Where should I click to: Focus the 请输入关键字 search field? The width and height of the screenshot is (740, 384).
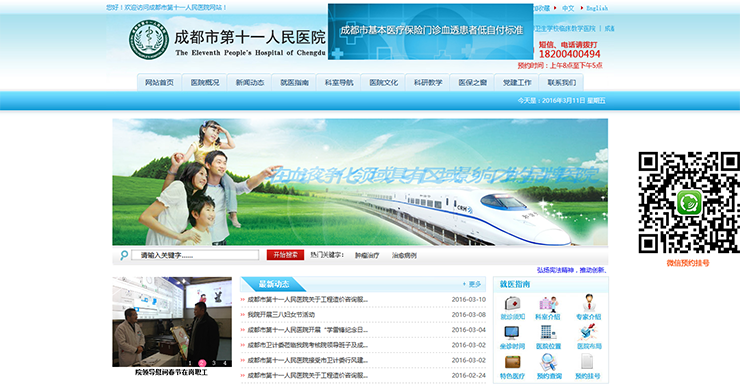(x=195, y=255)
